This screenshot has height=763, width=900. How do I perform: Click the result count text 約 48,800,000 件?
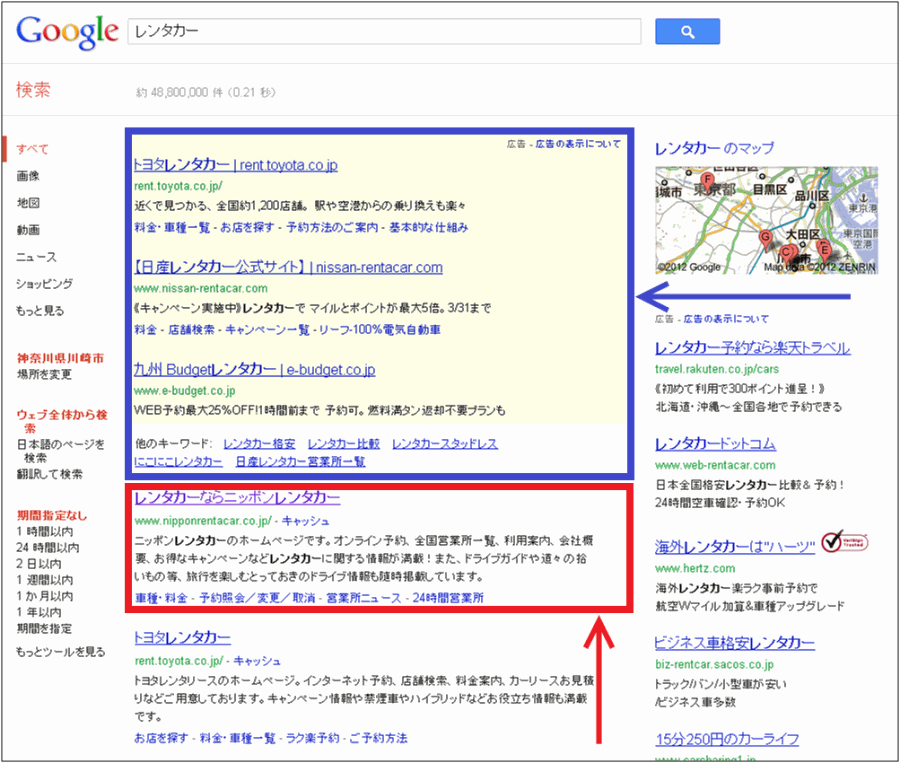coord(179,92)
